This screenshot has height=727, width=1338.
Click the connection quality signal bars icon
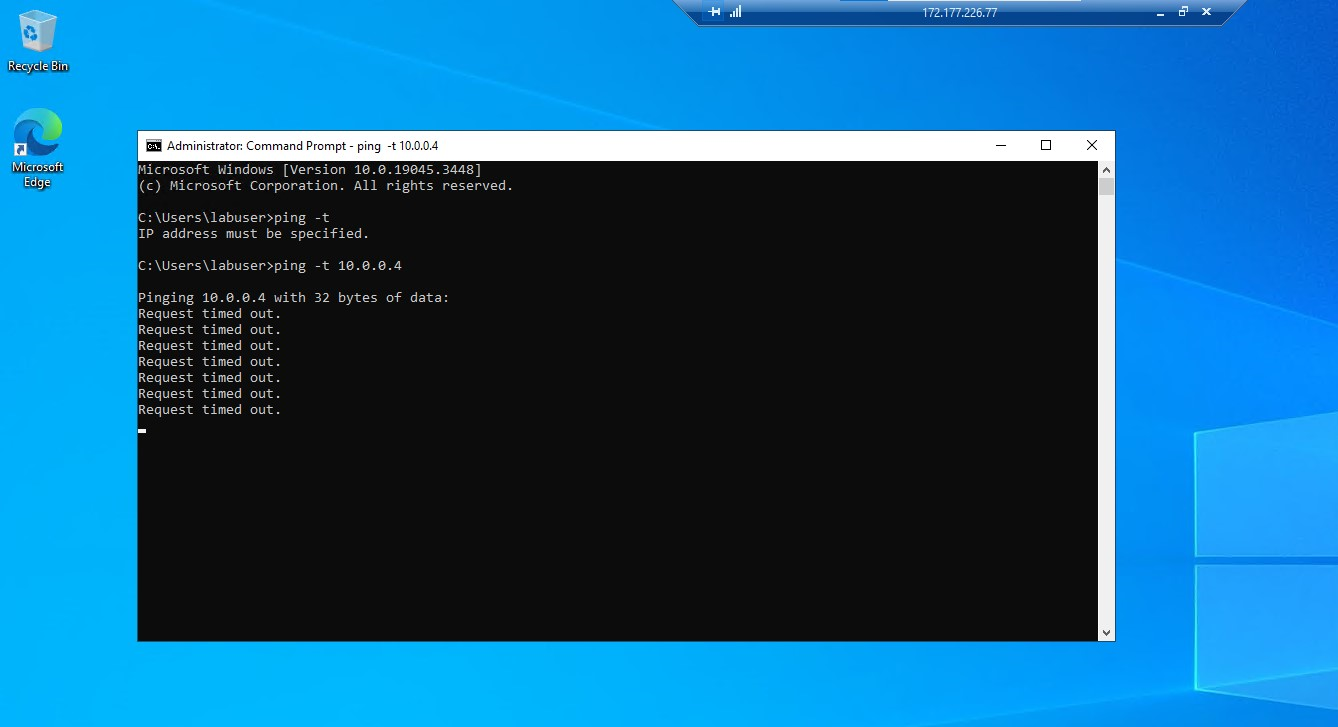735,12
